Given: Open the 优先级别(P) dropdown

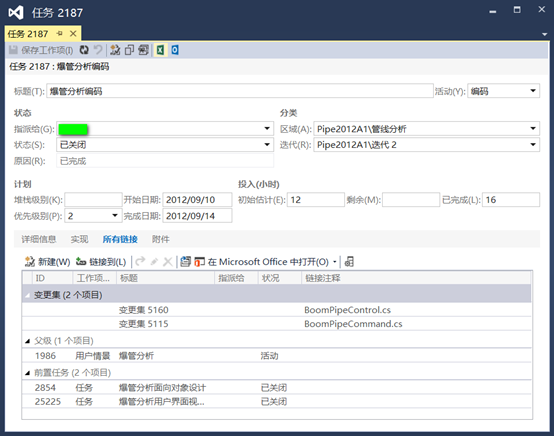Looking at the screenshot, I should (x=115, y=216).
